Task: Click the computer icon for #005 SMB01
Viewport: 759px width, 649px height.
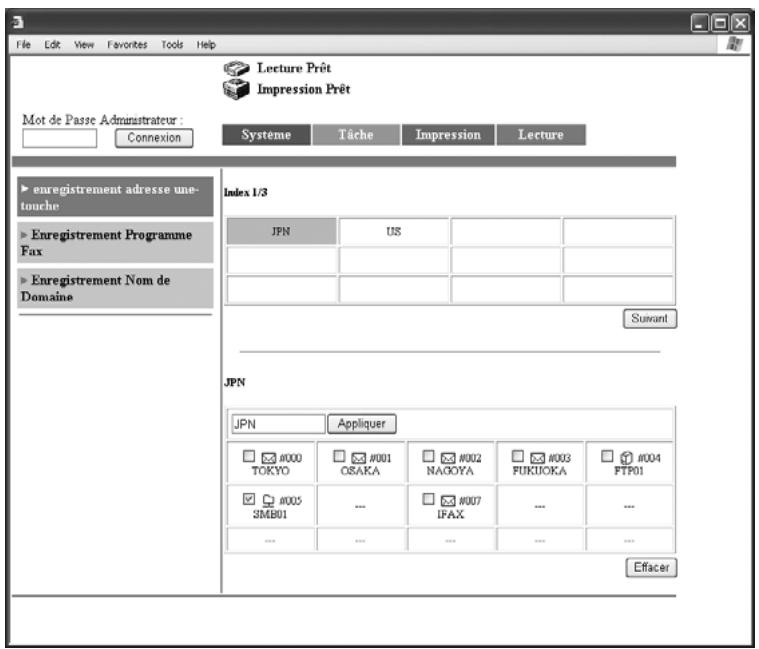Action: click(268, 500)
